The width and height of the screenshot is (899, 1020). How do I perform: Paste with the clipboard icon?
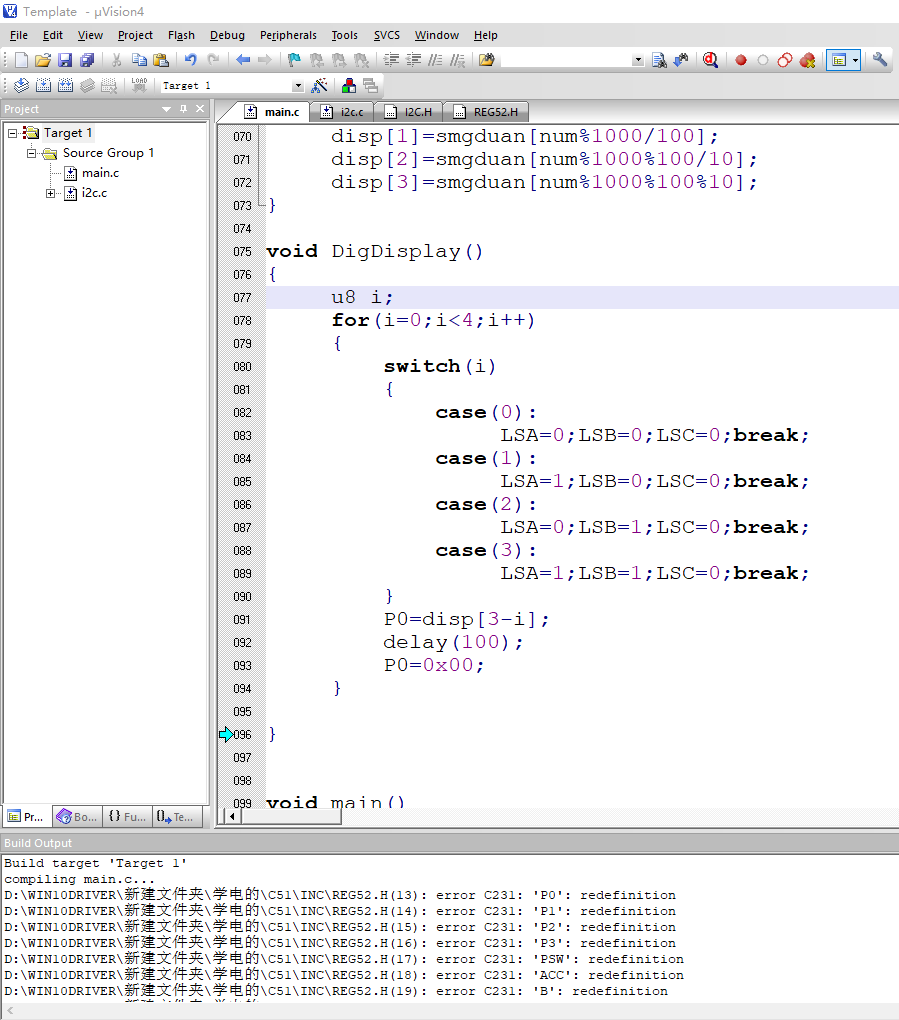161,60
